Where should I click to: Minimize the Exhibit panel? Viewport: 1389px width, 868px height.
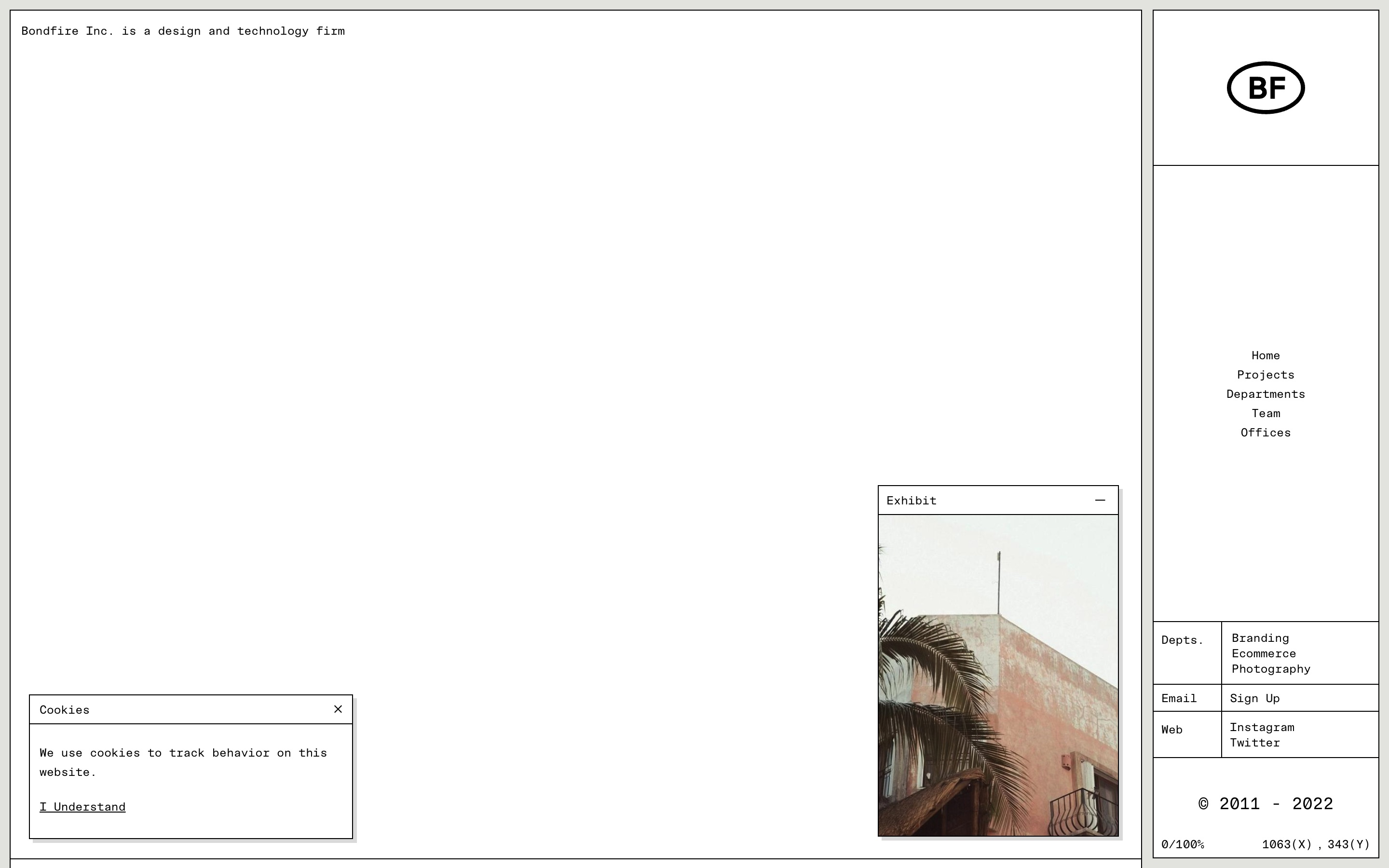pos(1100,500)
